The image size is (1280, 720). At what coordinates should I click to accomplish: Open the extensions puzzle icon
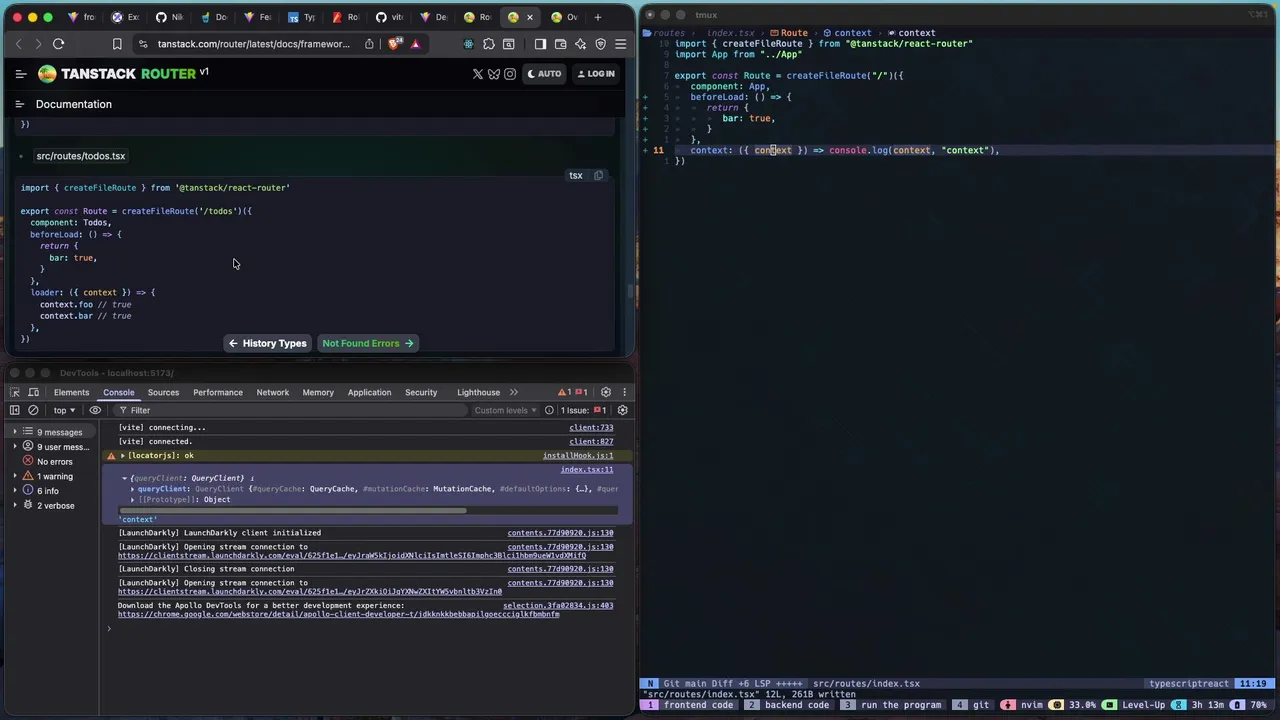[489, 44]
